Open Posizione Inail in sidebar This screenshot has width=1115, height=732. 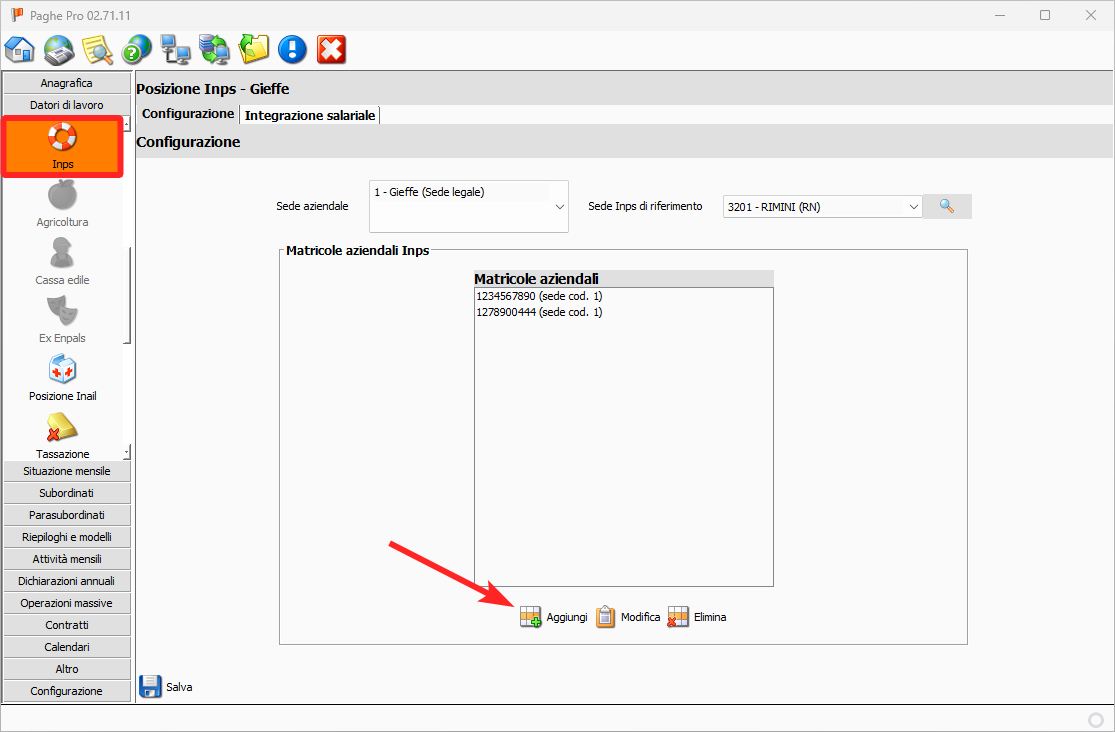click(x=63, y=378)
